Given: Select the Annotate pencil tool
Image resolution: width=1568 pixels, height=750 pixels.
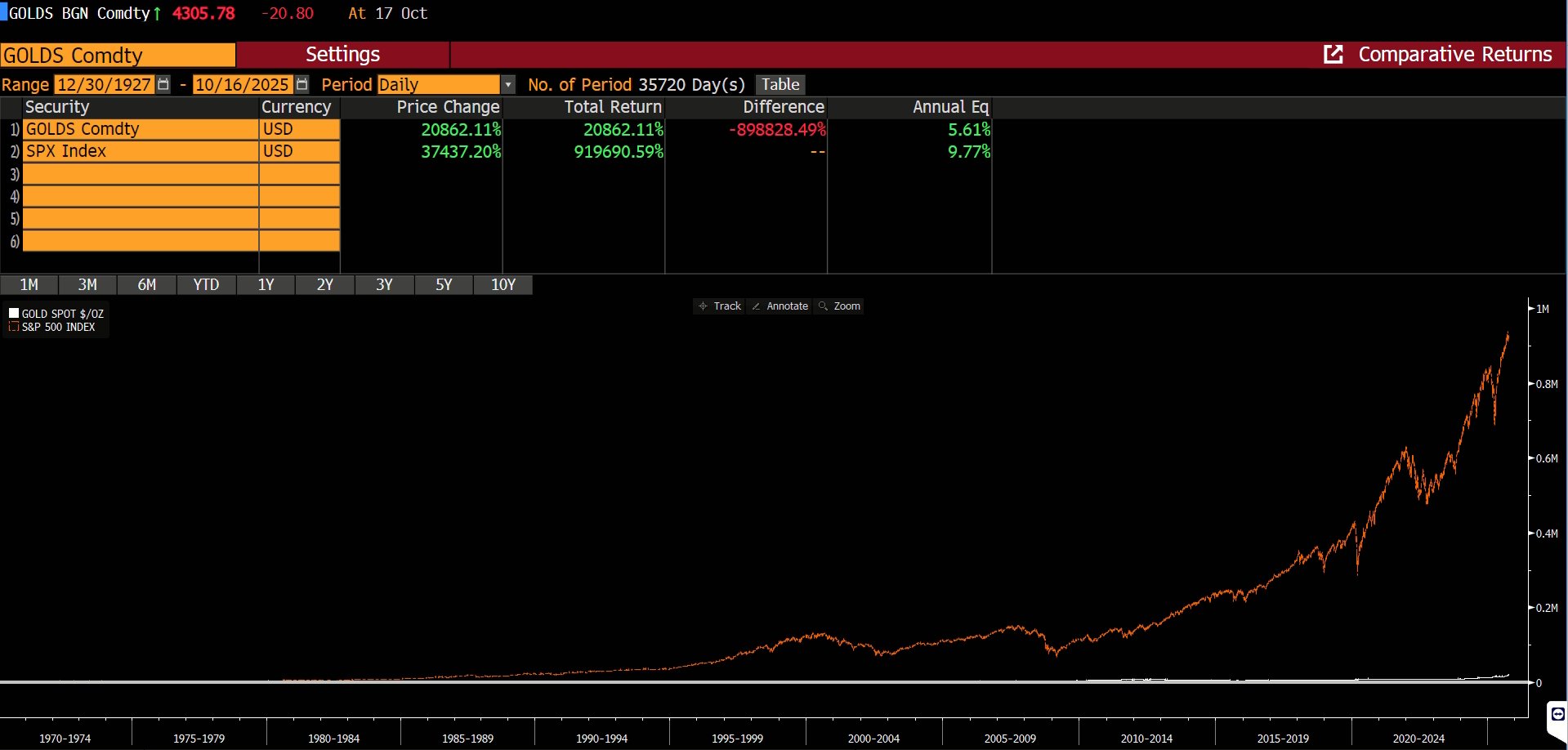Looking at the screenshot, I should [780, 306].
